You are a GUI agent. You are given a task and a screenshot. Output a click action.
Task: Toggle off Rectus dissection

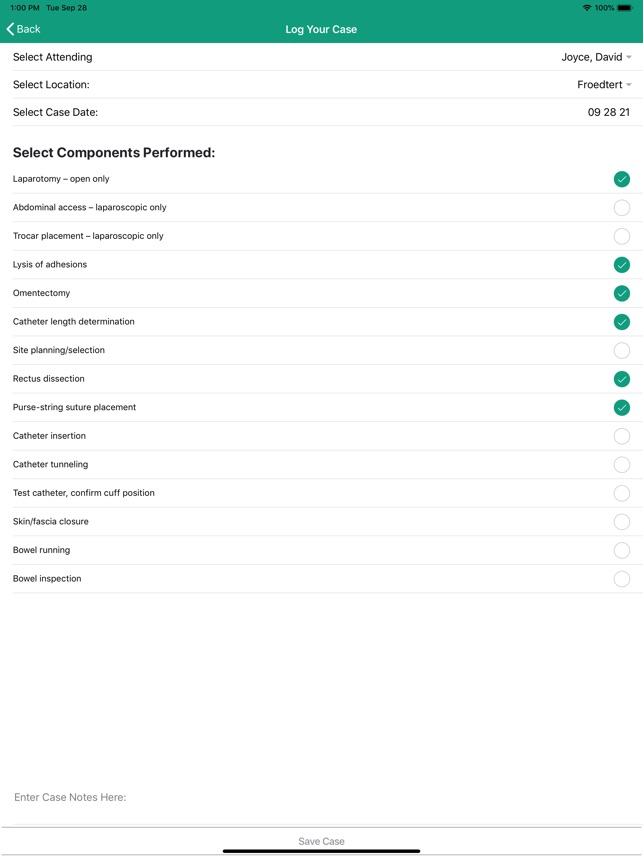tap(621, 379)
